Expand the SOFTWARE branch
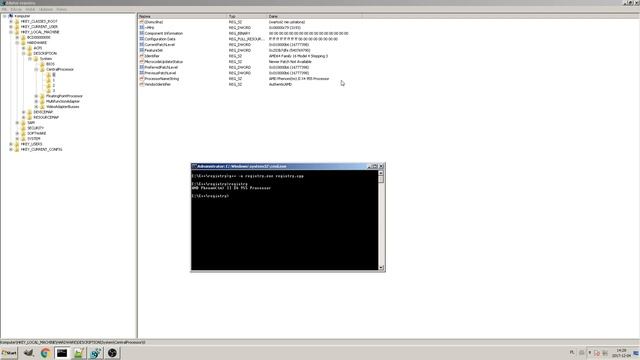Screen dimensions: 640x360 (x=18, y=133)
